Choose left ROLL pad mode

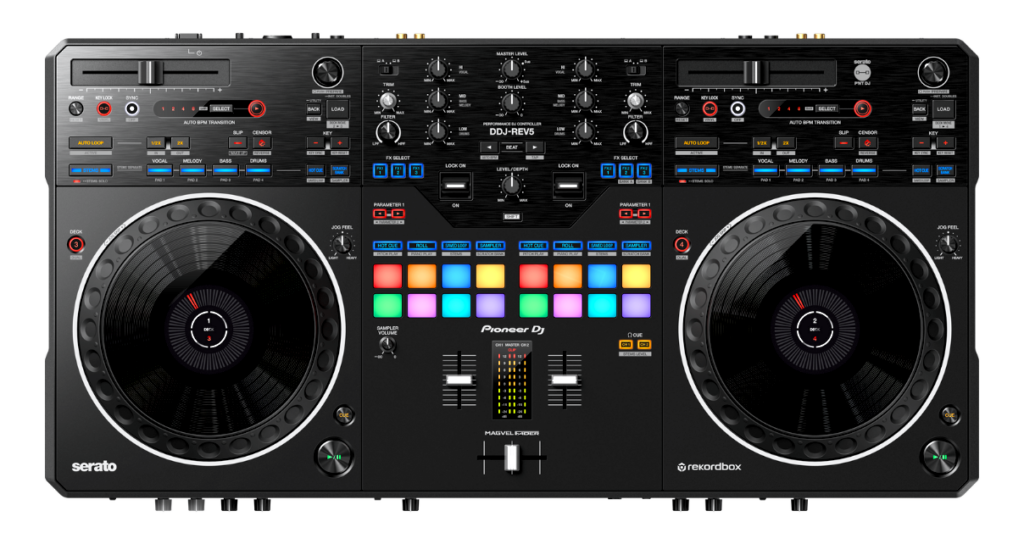(422, 246)
